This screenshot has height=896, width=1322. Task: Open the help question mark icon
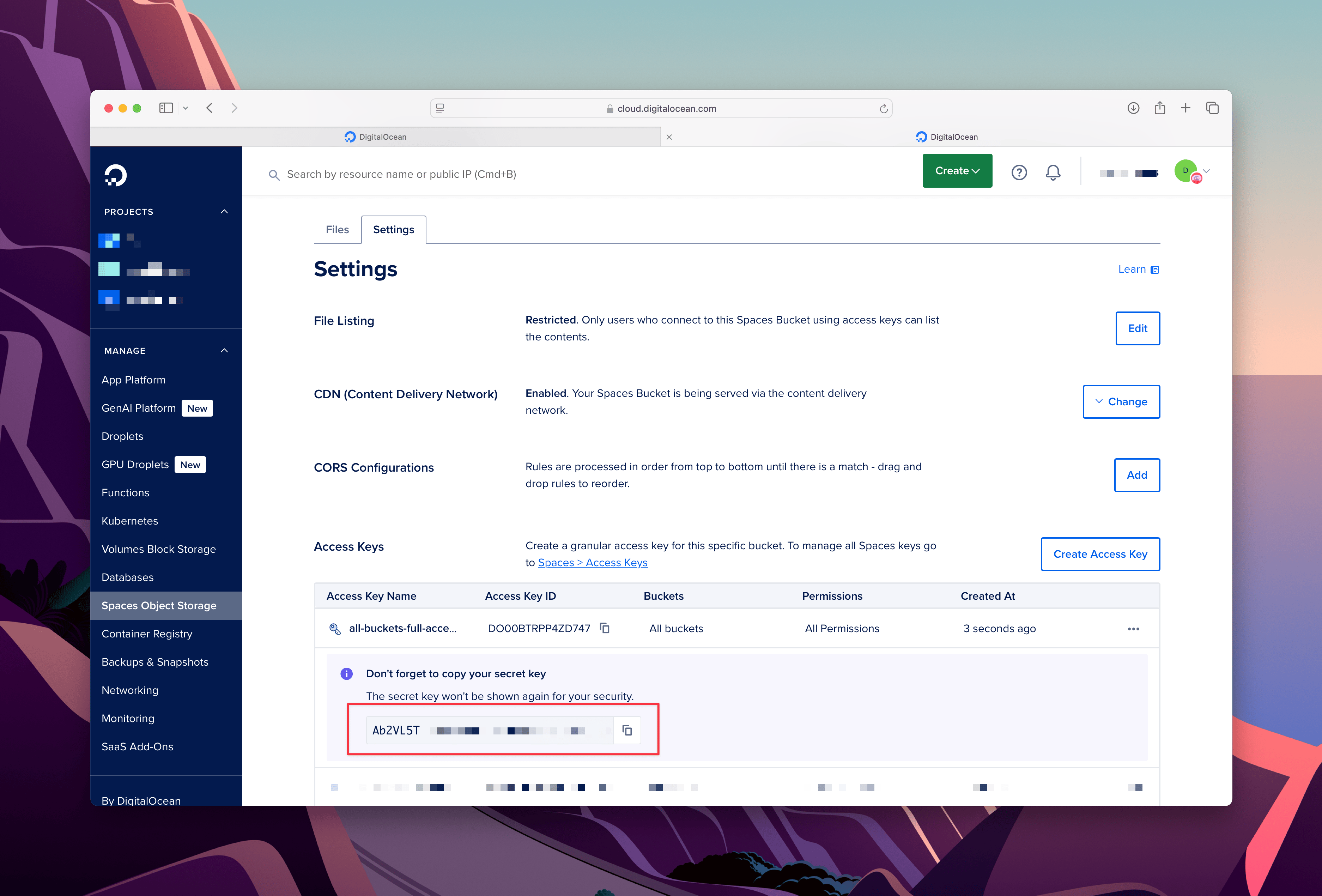[x=1019, y=172]
